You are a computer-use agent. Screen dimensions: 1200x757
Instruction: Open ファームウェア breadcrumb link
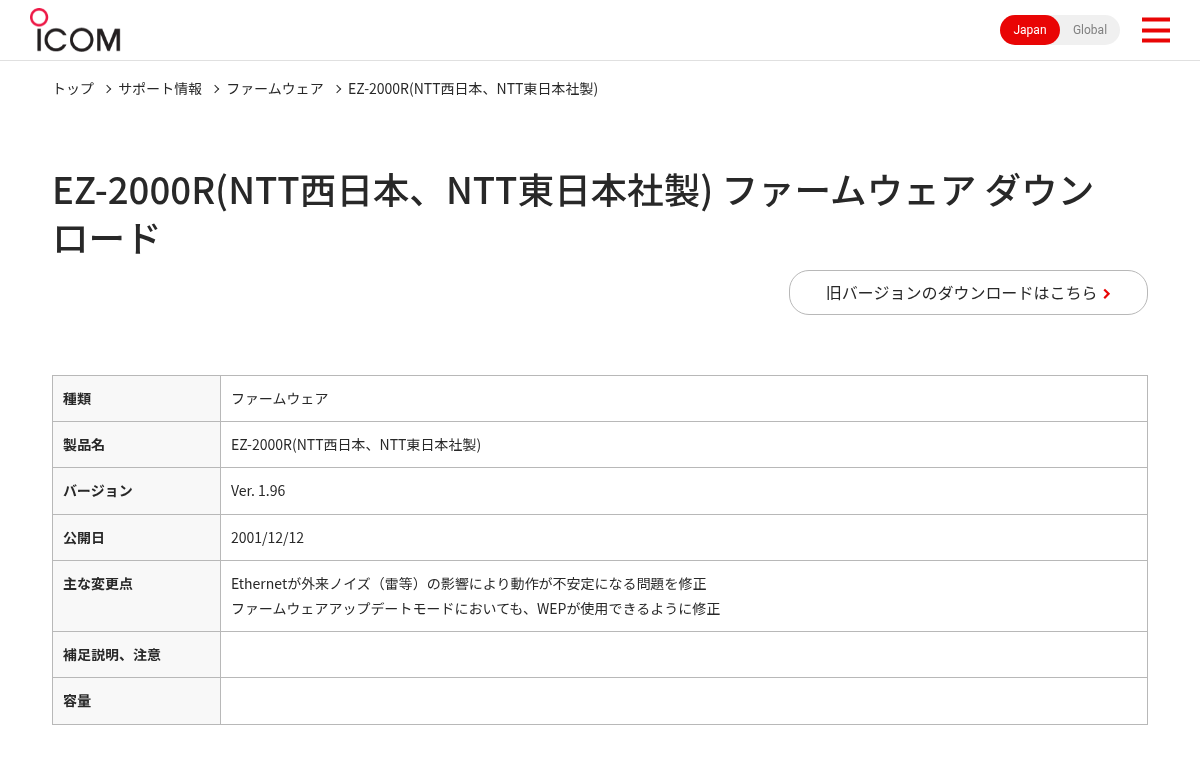coord(275,88)
